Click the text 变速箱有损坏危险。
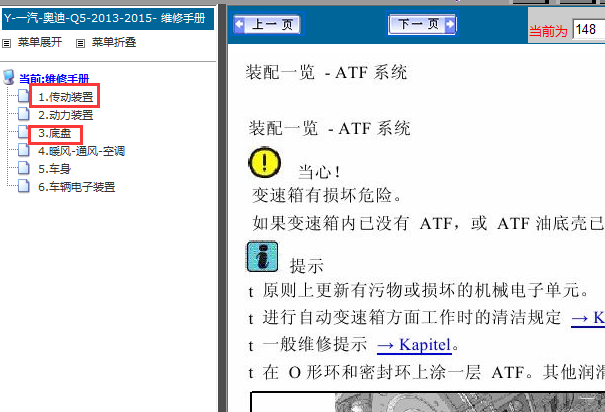 tap(327, 195)
